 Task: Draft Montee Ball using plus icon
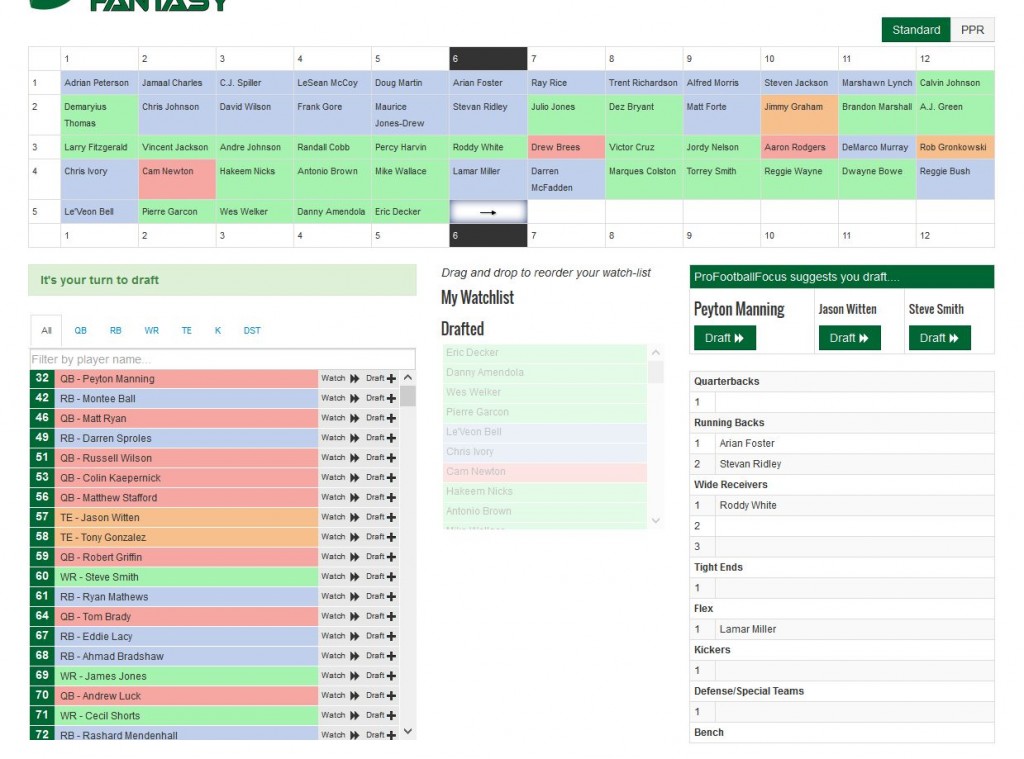click(391, 398)
